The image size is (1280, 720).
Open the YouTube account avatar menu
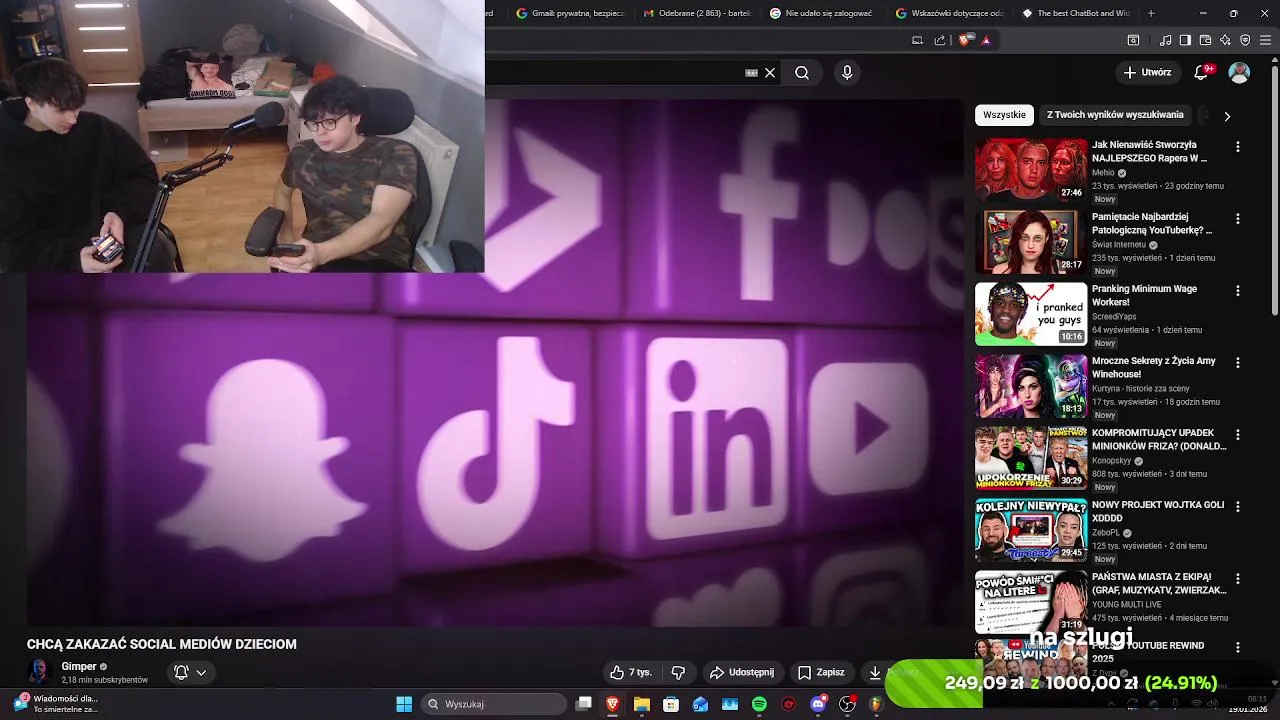(x=1239, y=72)
